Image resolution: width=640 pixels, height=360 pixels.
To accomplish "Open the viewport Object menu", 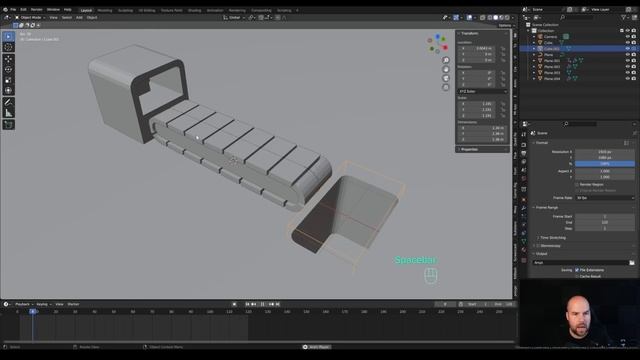I will 92,18.
